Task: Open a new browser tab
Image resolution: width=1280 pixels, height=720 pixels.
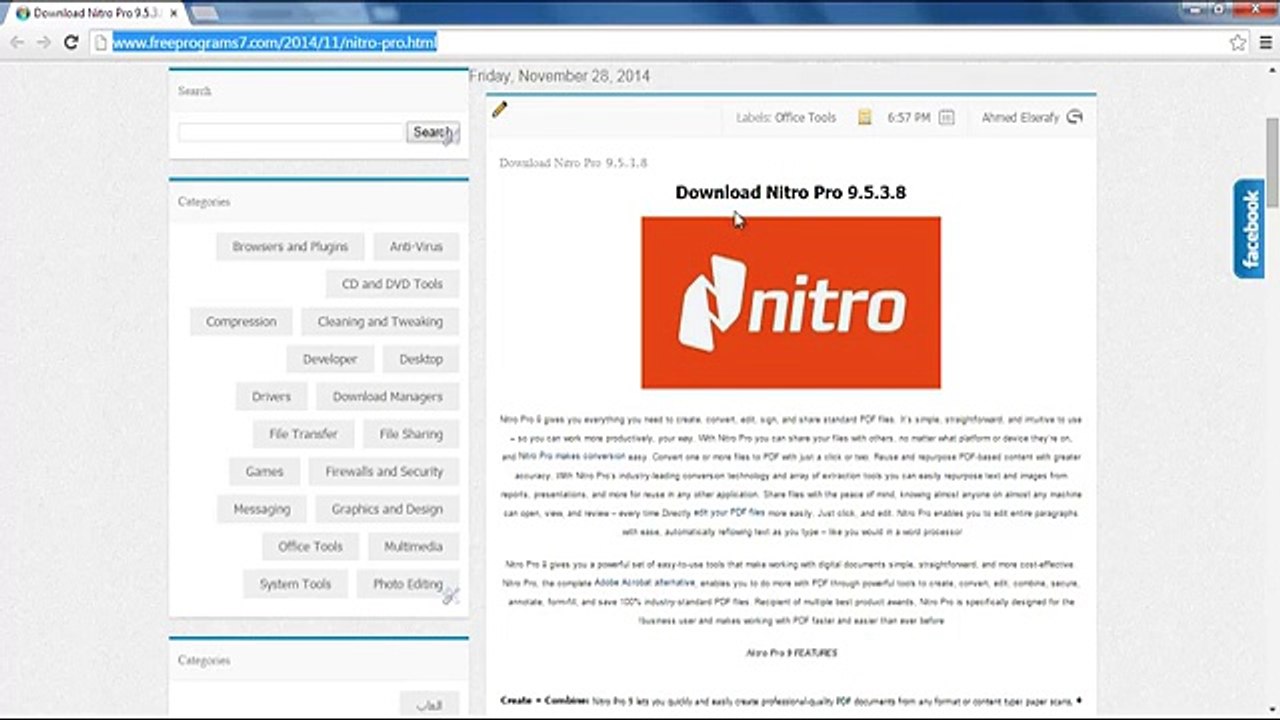Action: pos(205,13)
